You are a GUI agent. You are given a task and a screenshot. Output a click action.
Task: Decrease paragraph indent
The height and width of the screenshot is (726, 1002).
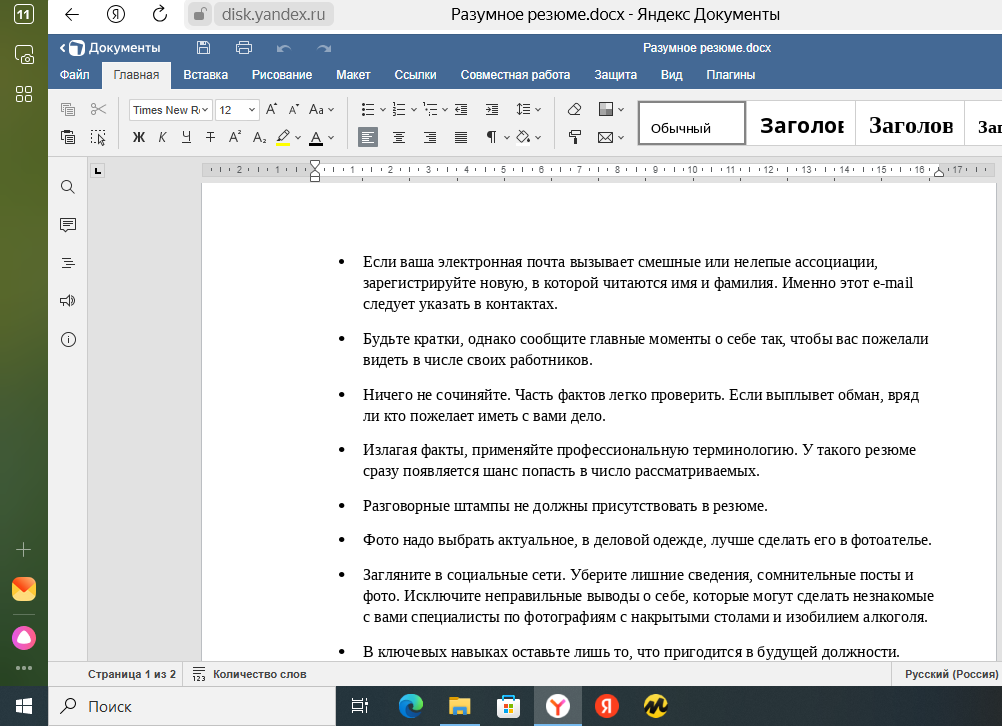461,109
